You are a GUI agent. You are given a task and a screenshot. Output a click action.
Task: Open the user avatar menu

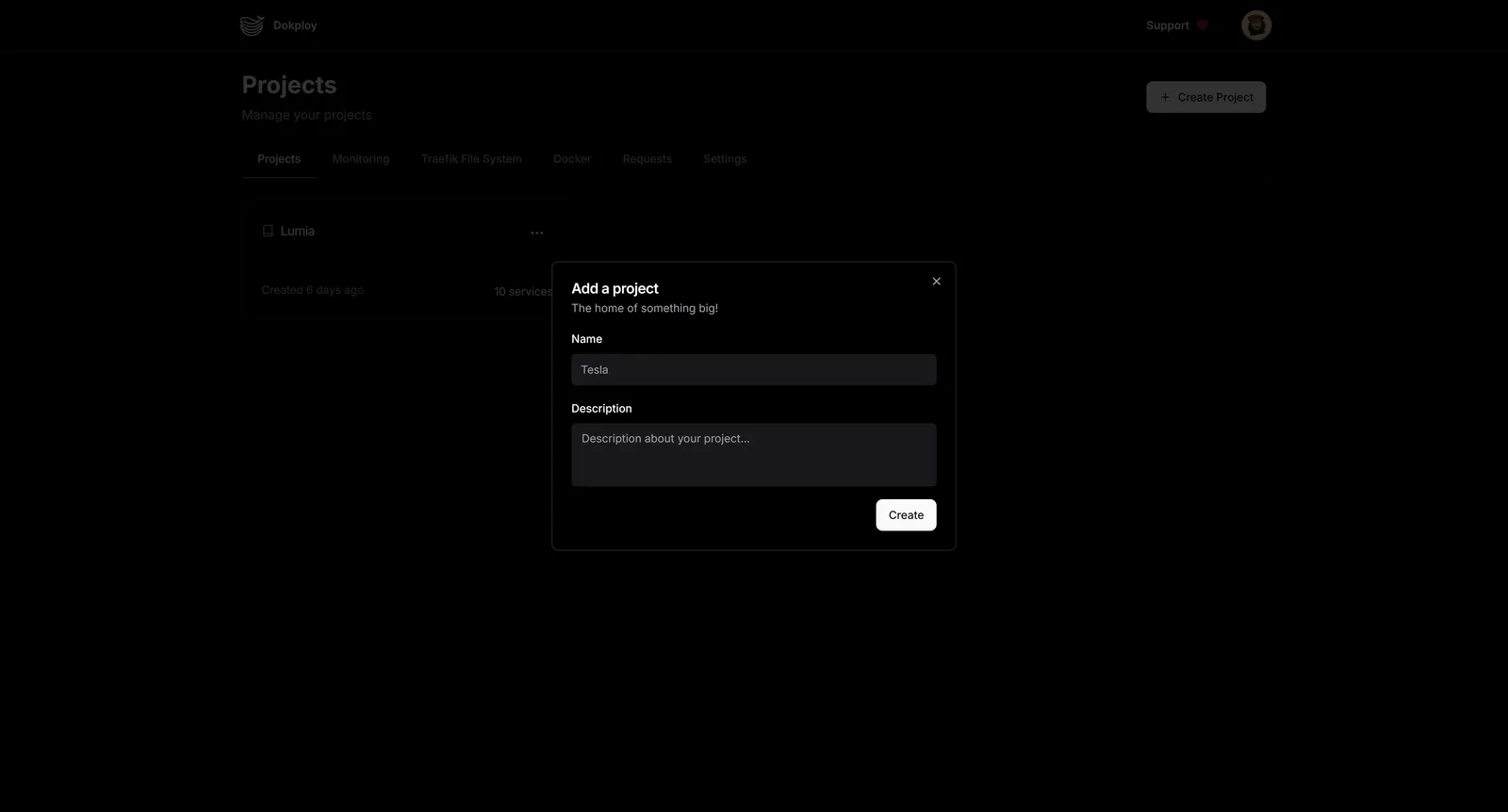[1255, 25]
